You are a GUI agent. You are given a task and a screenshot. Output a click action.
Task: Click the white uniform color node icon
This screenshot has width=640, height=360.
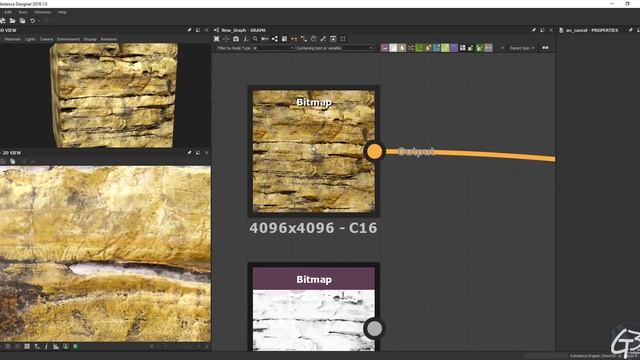(x=393, y=48)
